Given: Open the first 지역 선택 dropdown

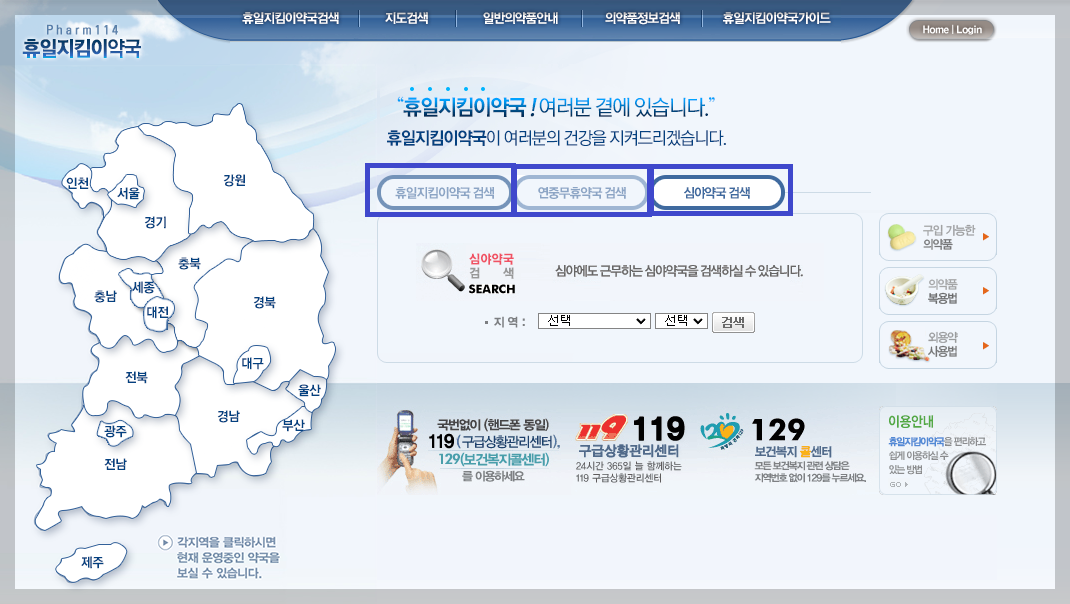Looking at the screenshot, I should click(x=594, y=321).
